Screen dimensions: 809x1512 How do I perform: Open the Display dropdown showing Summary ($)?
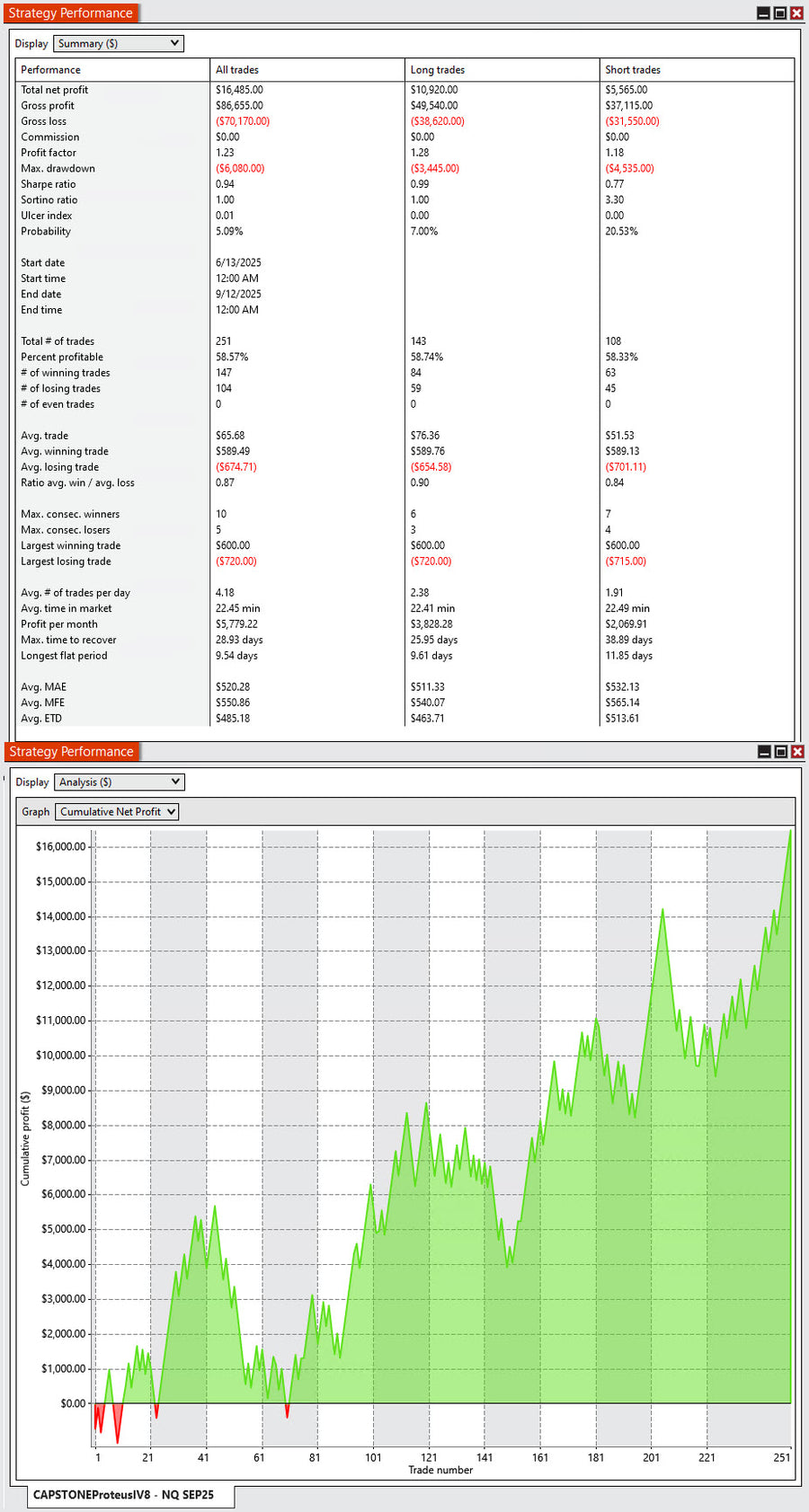tap(119, 43)
